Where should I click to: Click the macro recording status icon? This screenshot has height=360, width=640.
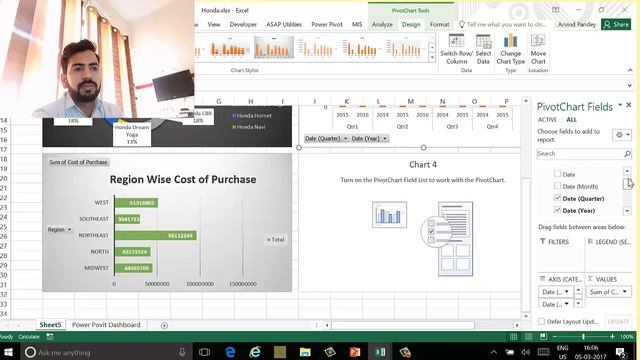click(x=50, y=337)
